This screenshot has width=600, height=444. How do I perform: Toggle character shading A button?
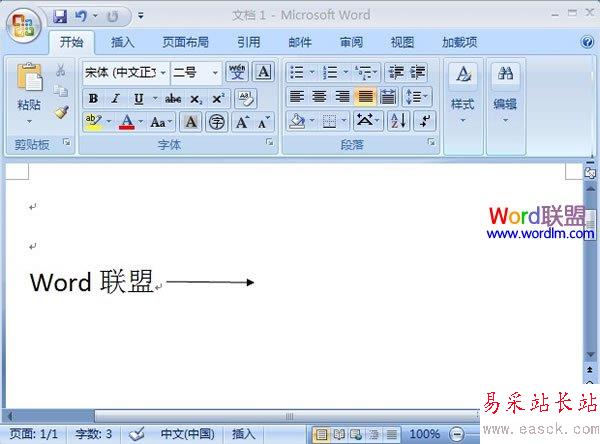[x=191, y=122]
